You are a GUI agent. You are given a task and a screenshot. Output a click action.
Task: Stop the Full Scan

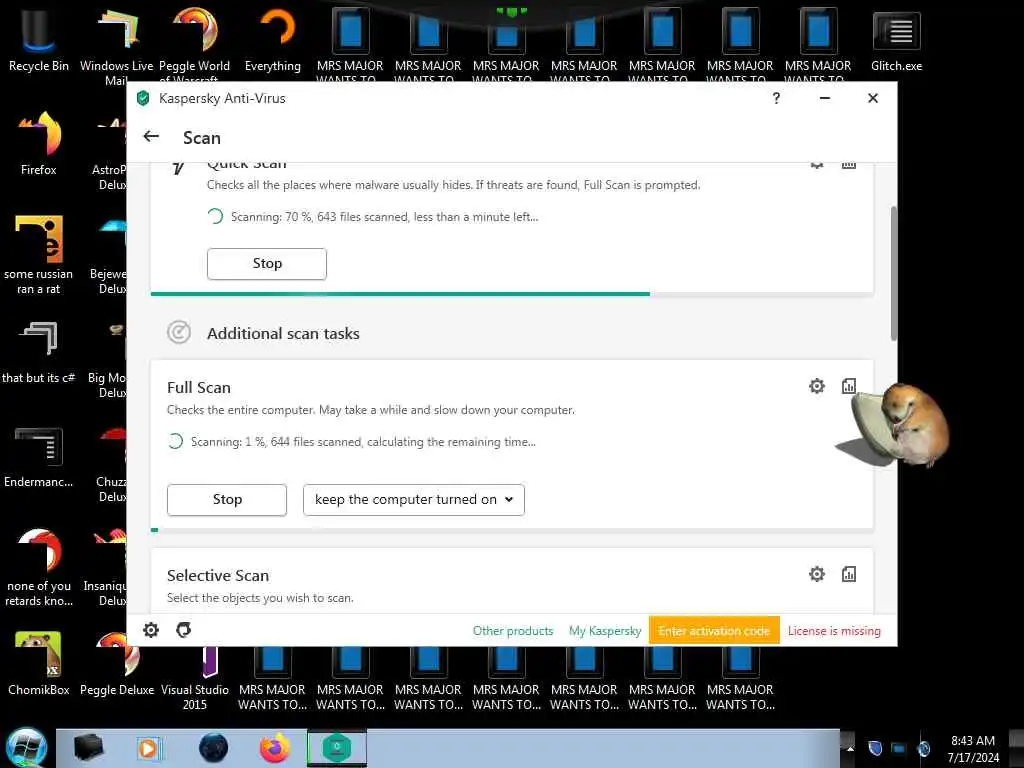click(227, 500)
